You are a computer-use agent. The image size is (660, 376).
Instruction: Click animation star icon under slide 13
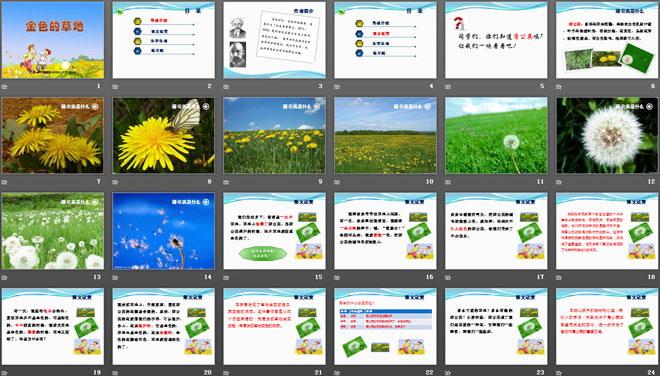pyautogui.click(x=5, y=277)
